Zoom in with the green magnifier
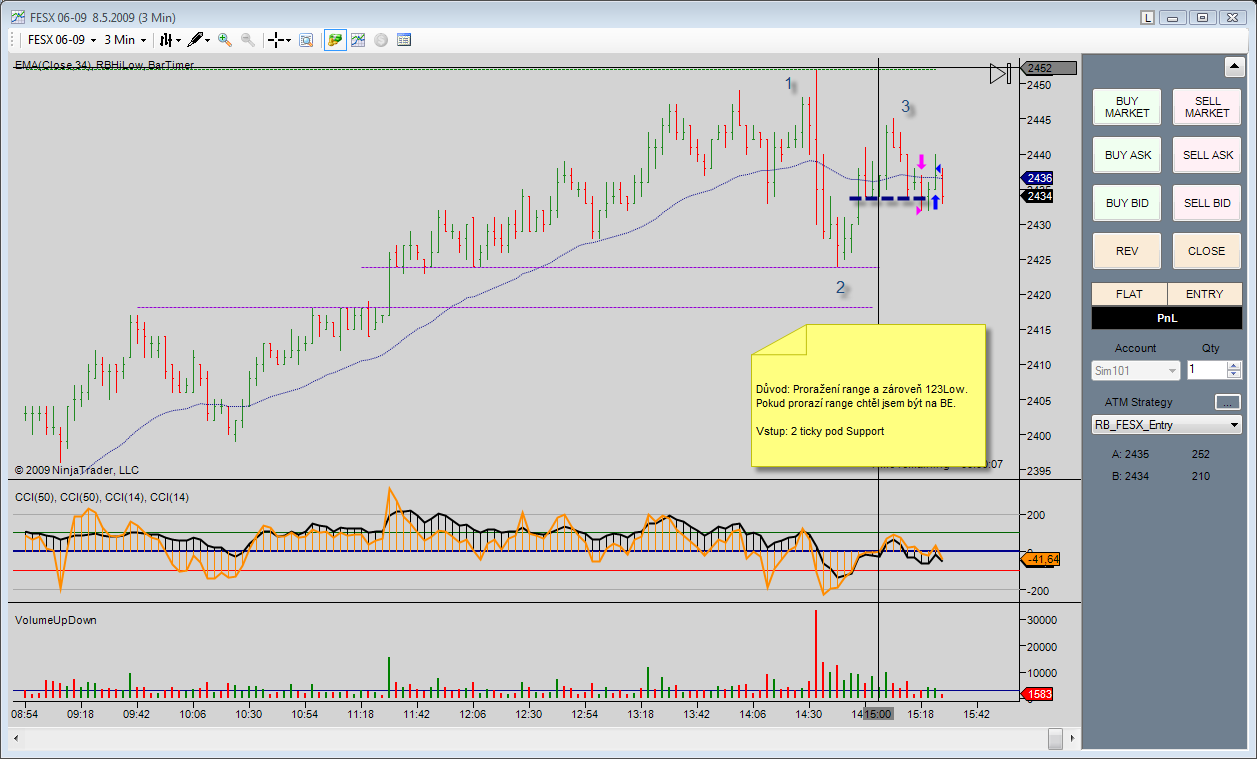Screen dimensions: 1257x759 click(x=225, y=40)
